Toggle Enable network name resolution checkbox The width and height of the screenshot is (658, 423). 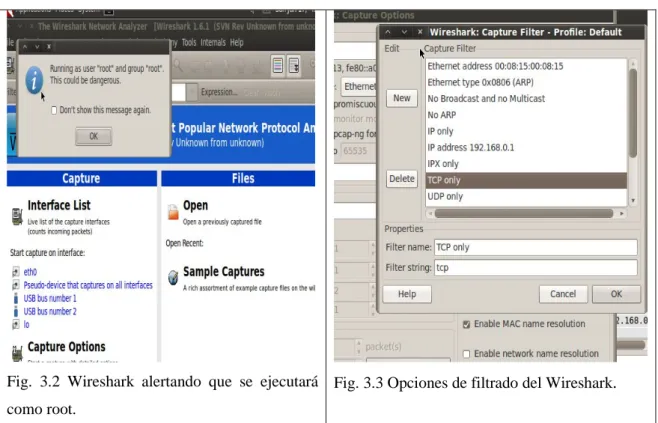point(466,354)
